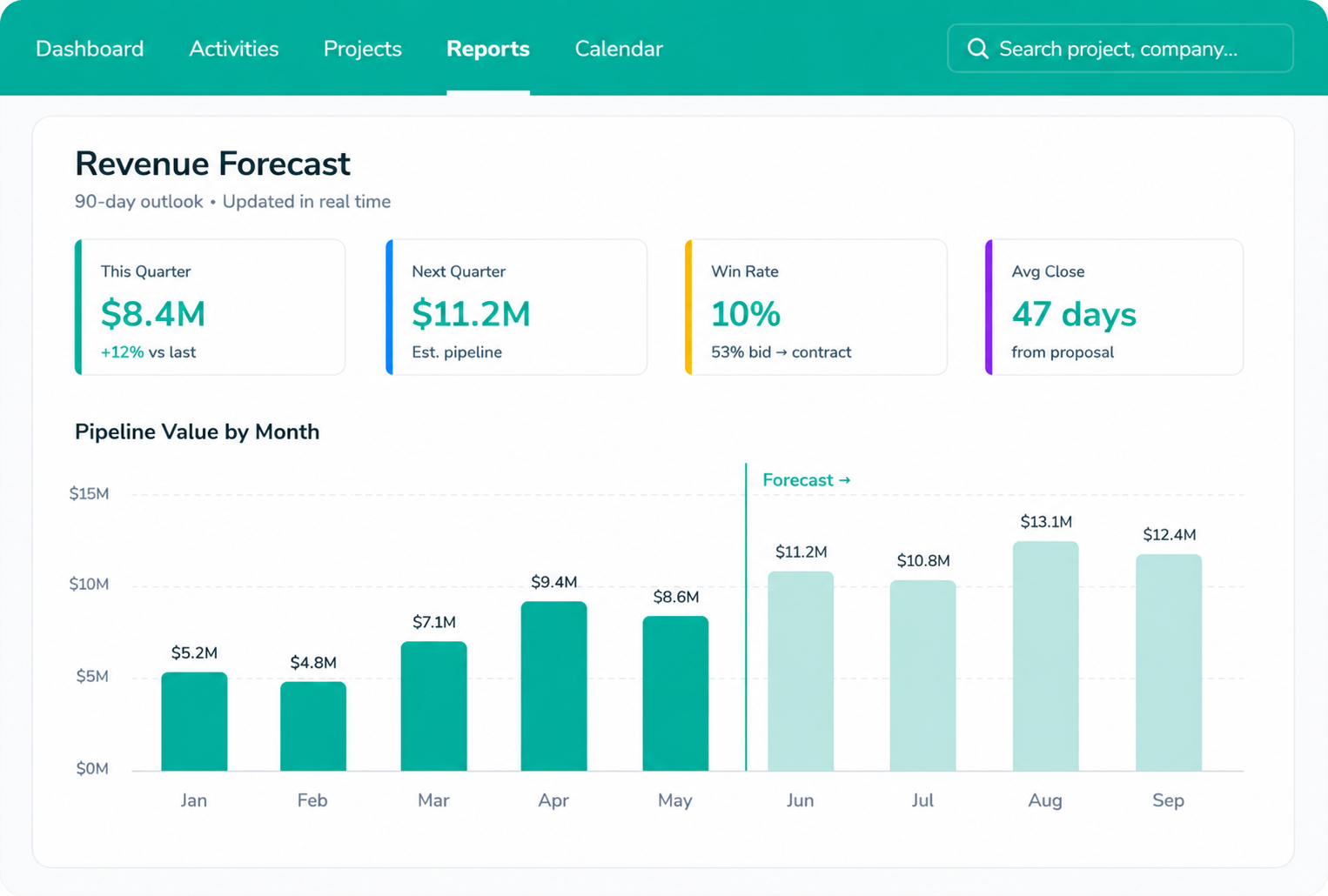1328x896 pixels.
Task: Select the Sep forecast bar
Action: tap(1169, 662)
